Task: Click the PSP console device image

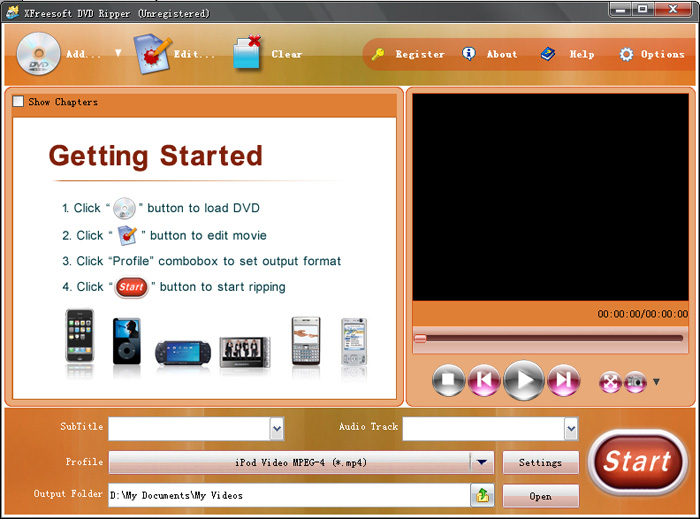Action: (x=183, y=353)
